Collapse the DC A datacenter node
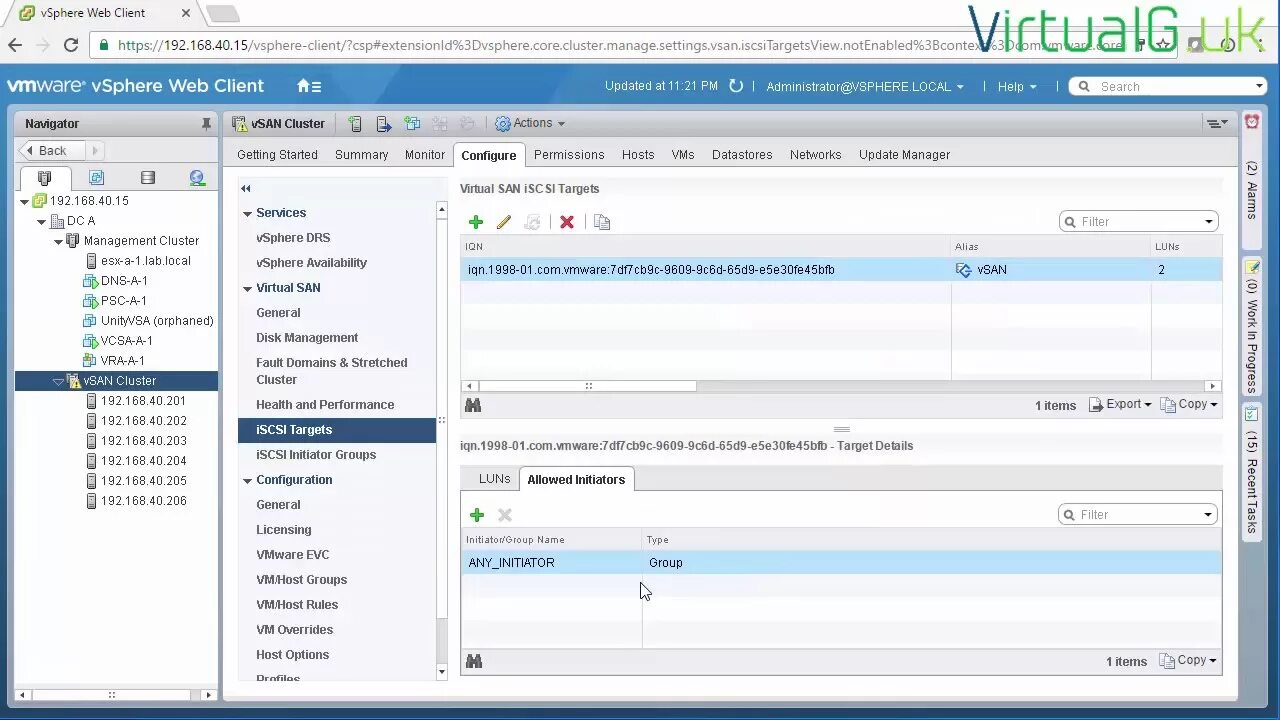Screen dimensions: 1280x720 (x=41, y=221)
